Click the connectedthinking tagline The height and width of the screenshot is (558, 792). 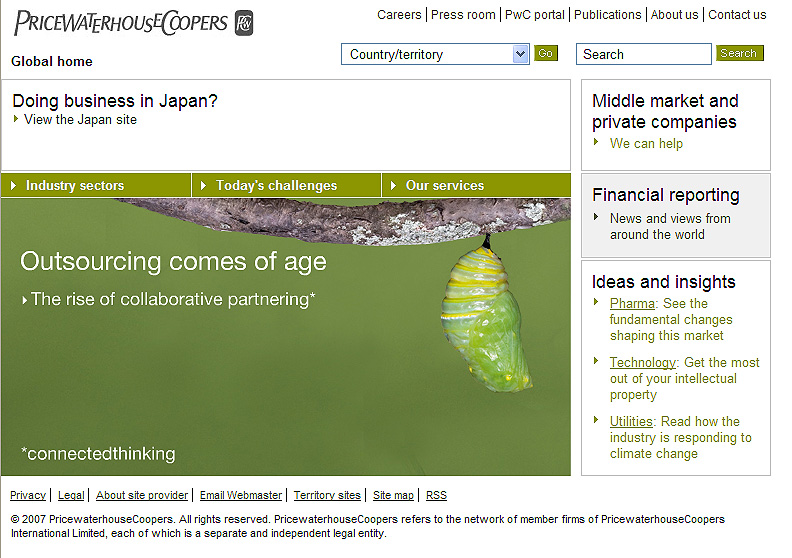tap(98, 453)
